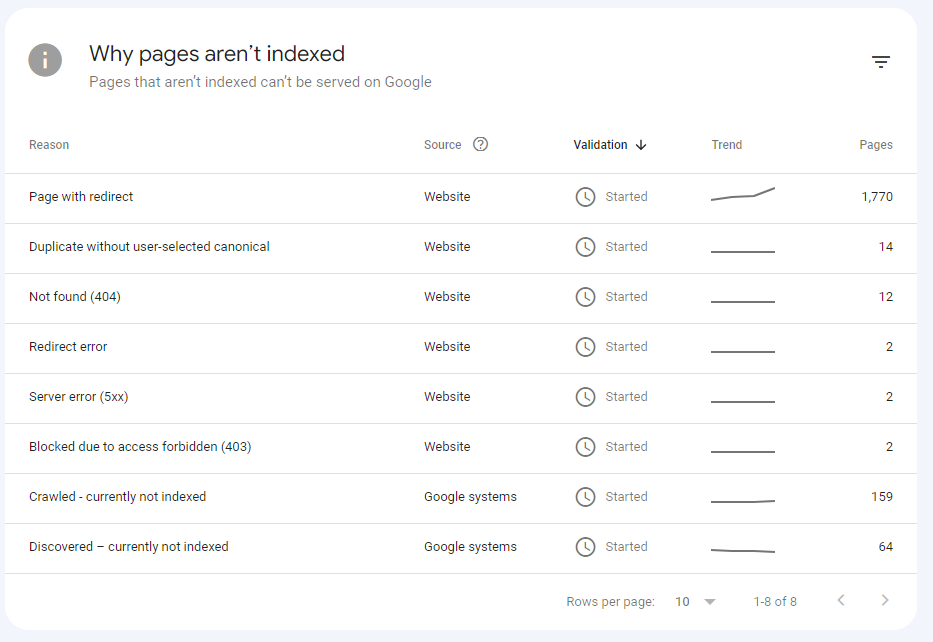Click trend sparkline for Page with redirect

click(742, 195)
